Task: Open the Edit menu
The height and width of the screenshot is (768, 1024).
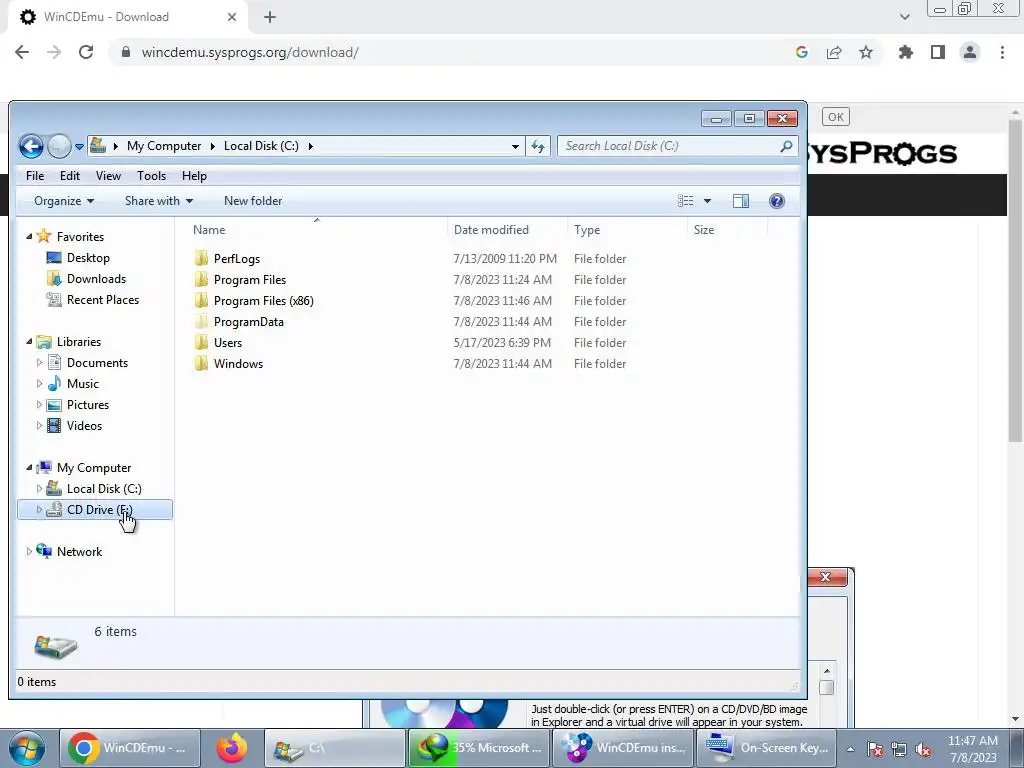Action: click(69, 176)
